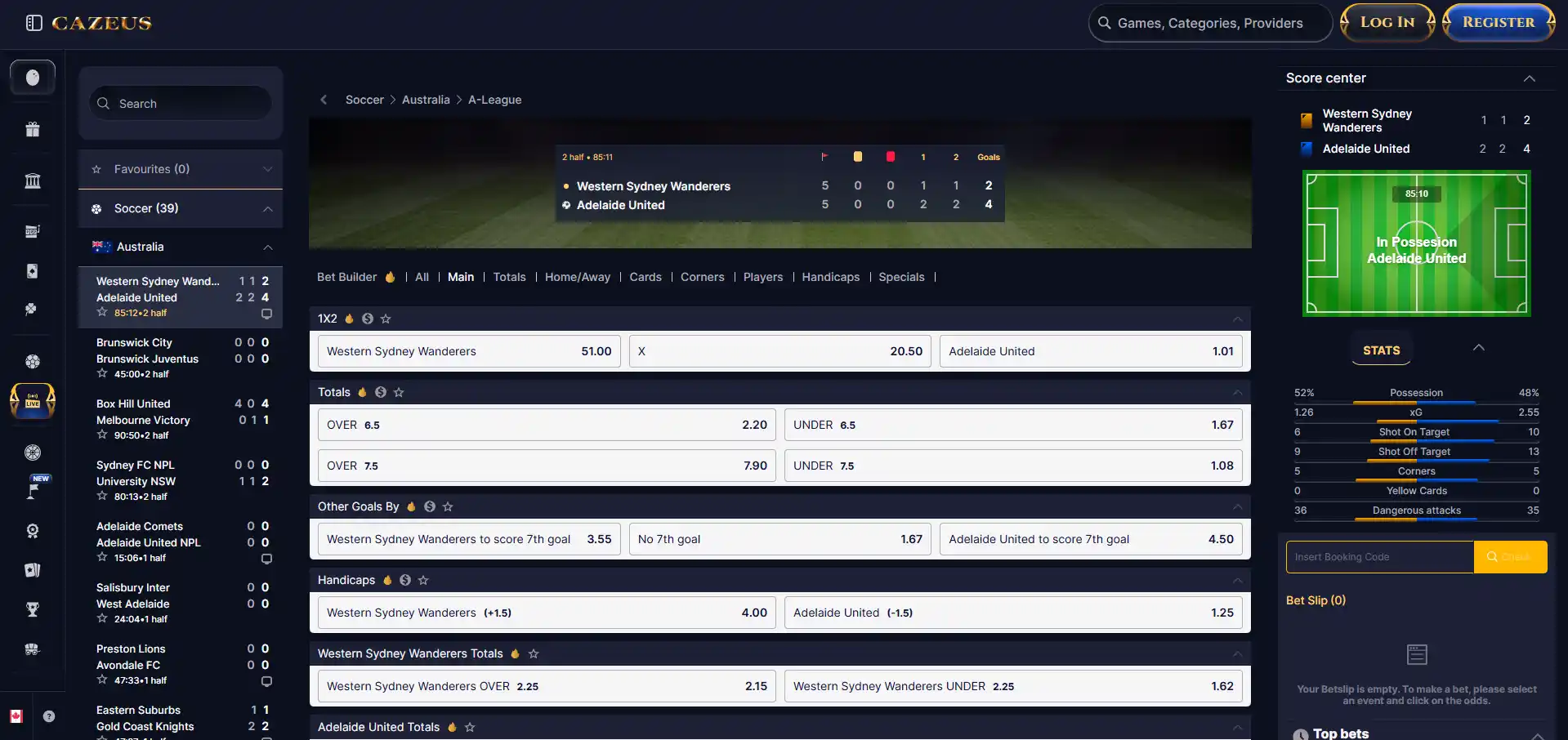Select the Handicaps tab
Image resolution: width=1568 pixels, height=740 pixels.
[830, 277]
